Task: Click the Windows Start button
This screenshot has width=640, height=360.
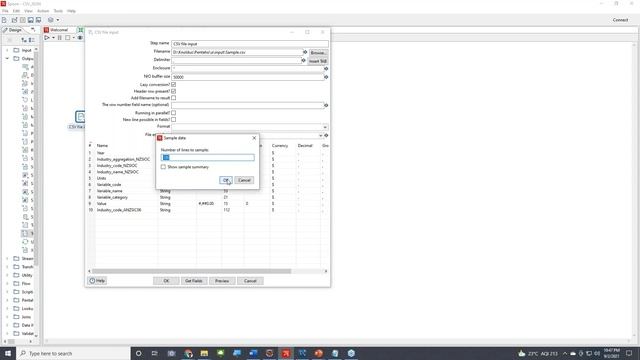Action: (8, 353)
